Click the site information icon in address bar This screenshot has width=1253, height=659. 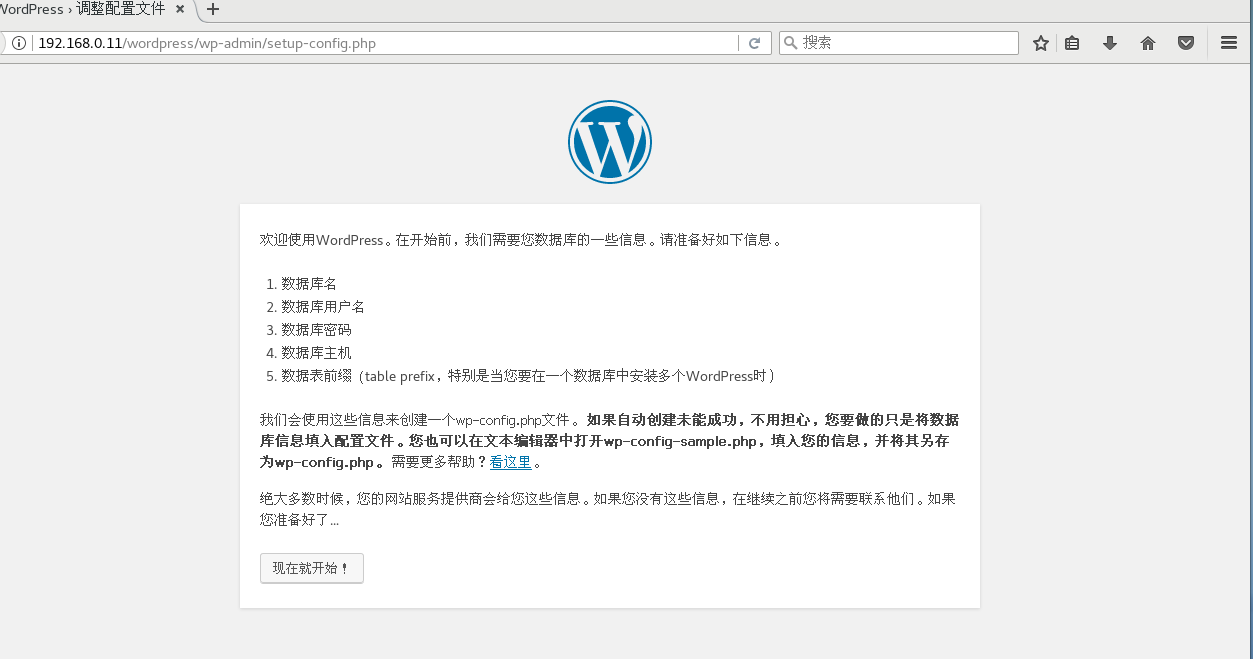pyautogui.click(x=18, y=43)
